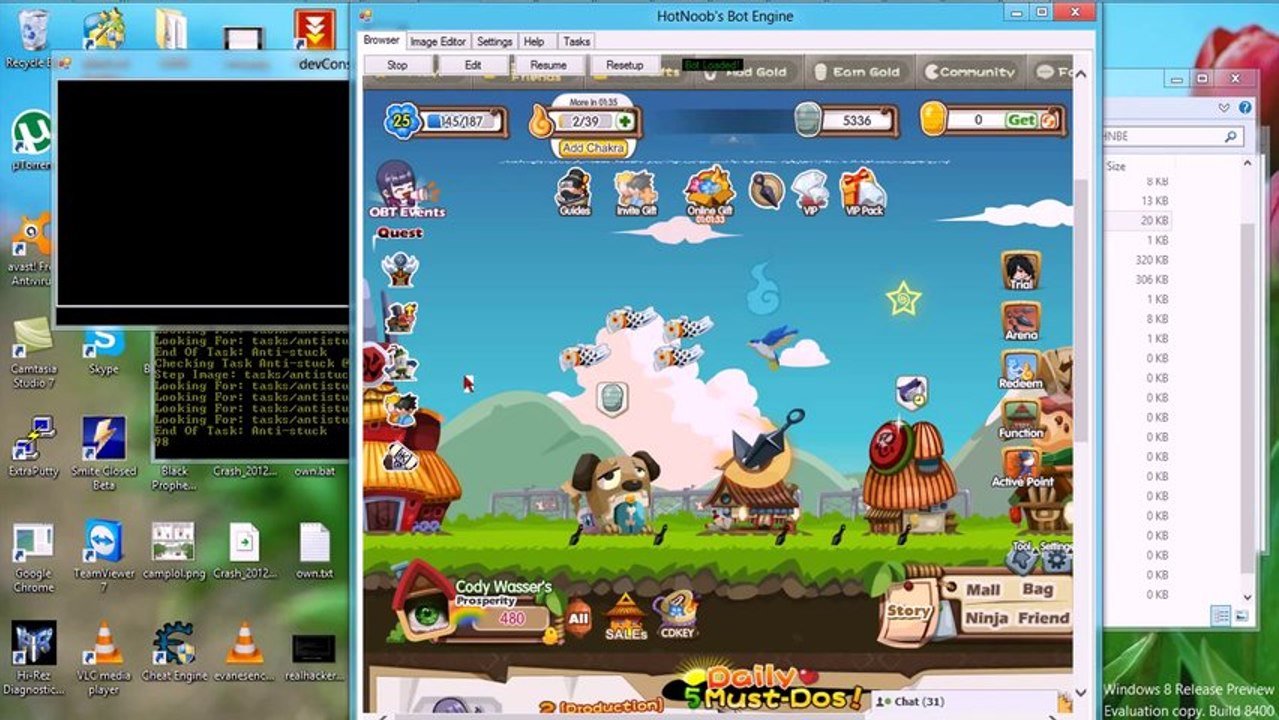The image size is (1279, 720).
Task: Click the Stop button
Action: [397, 65]
